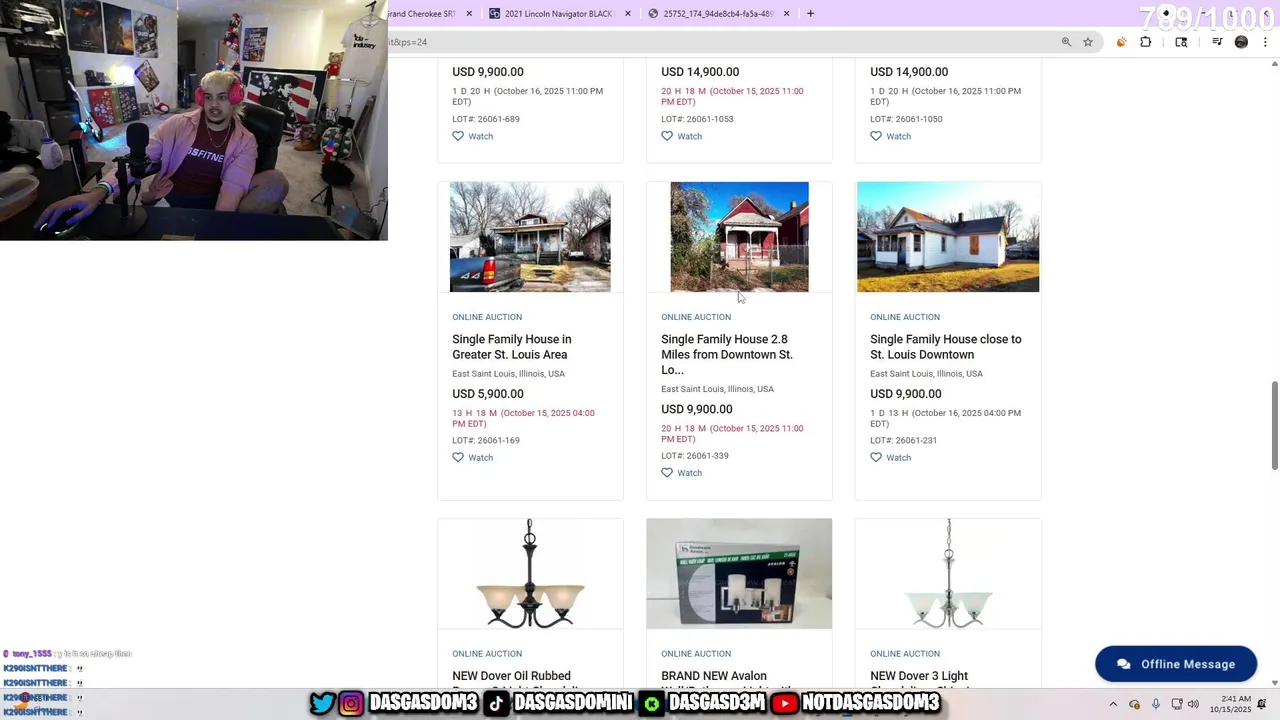Click the LOT#: 26061-169 text
The height and width of the screenshot is (720, 1280).
(486, 440)
